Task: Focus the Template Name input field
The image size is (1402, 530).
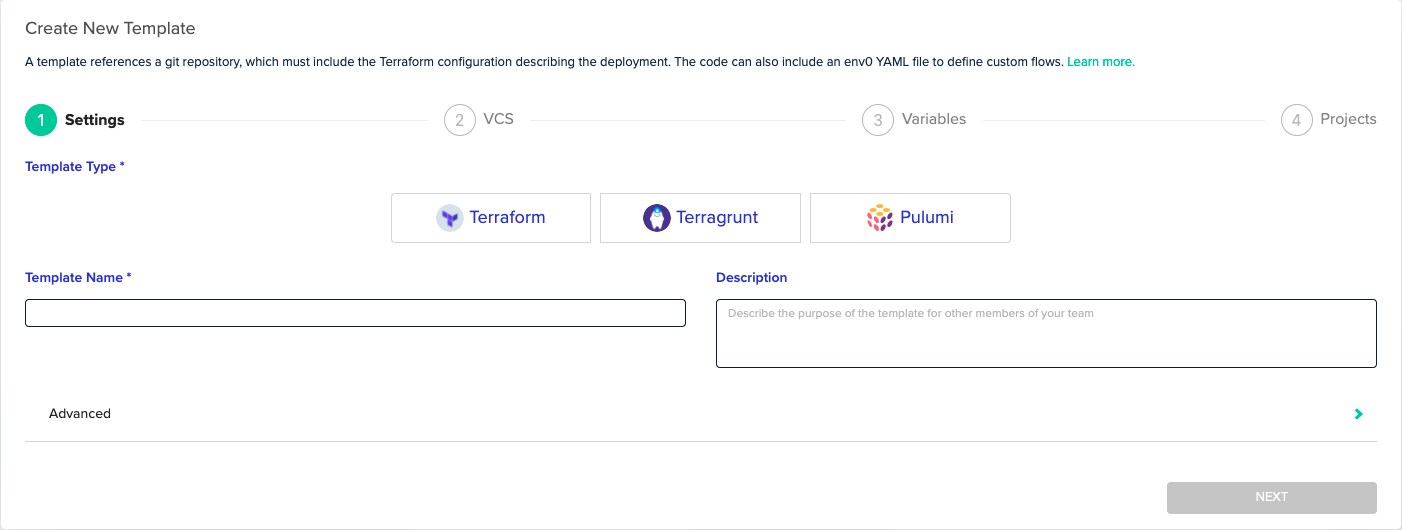Action: (x=355, y=313)
